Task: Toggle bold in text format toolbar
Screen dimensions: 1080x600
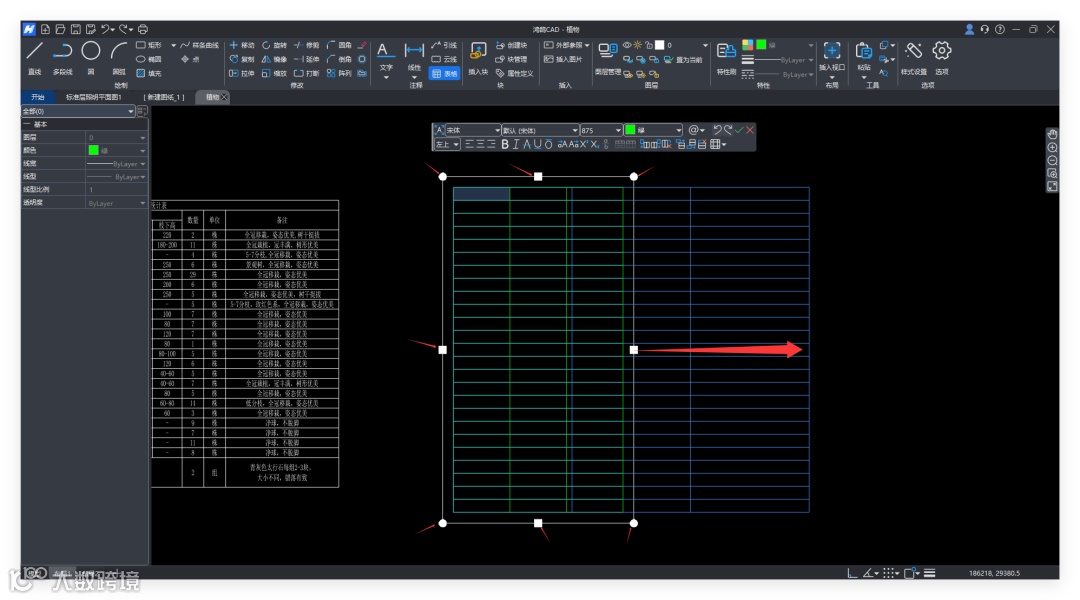Action: 505,145
